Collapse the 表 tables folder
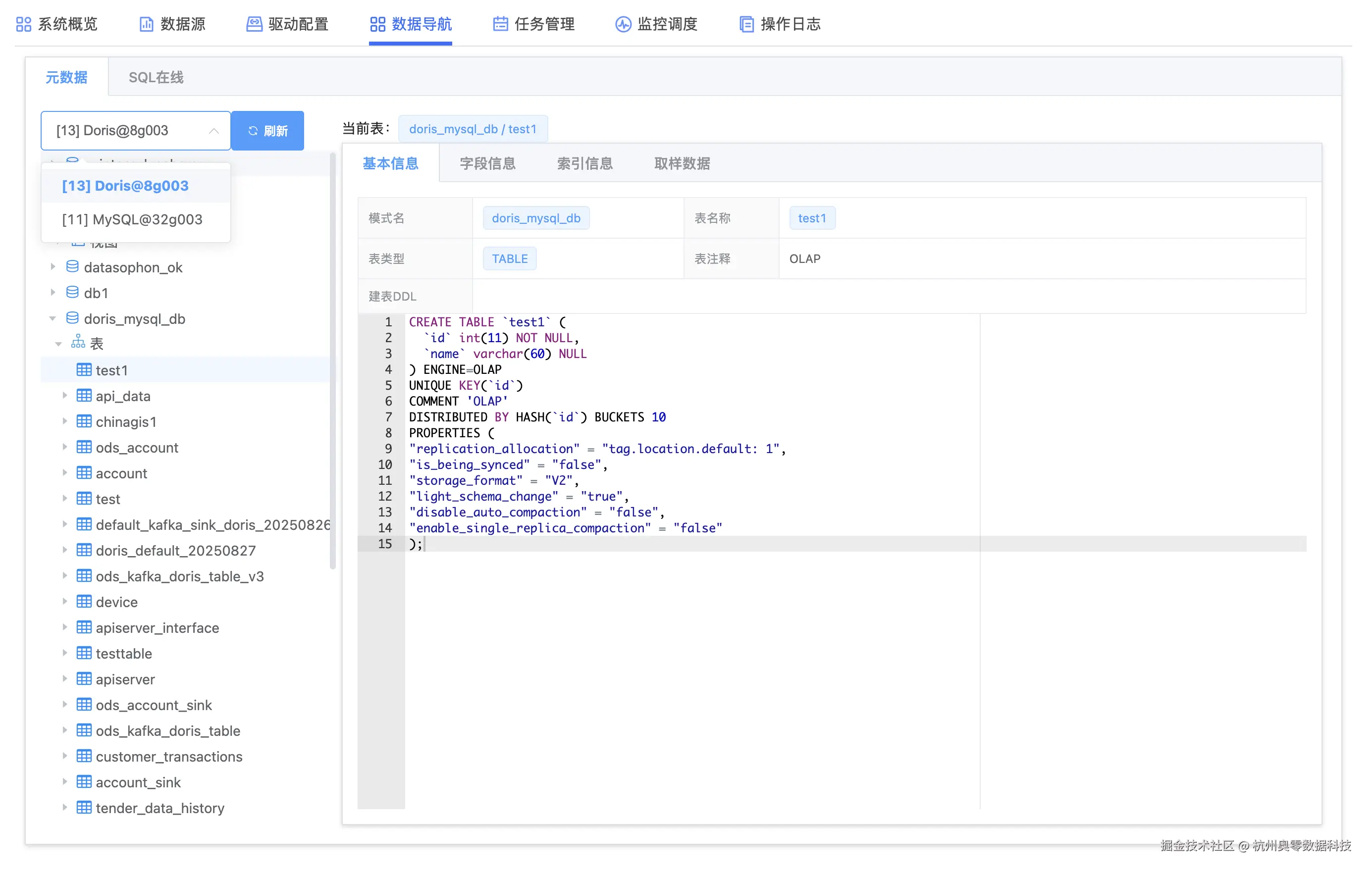This screenshot has width=1372, height=873. point(58,343)
